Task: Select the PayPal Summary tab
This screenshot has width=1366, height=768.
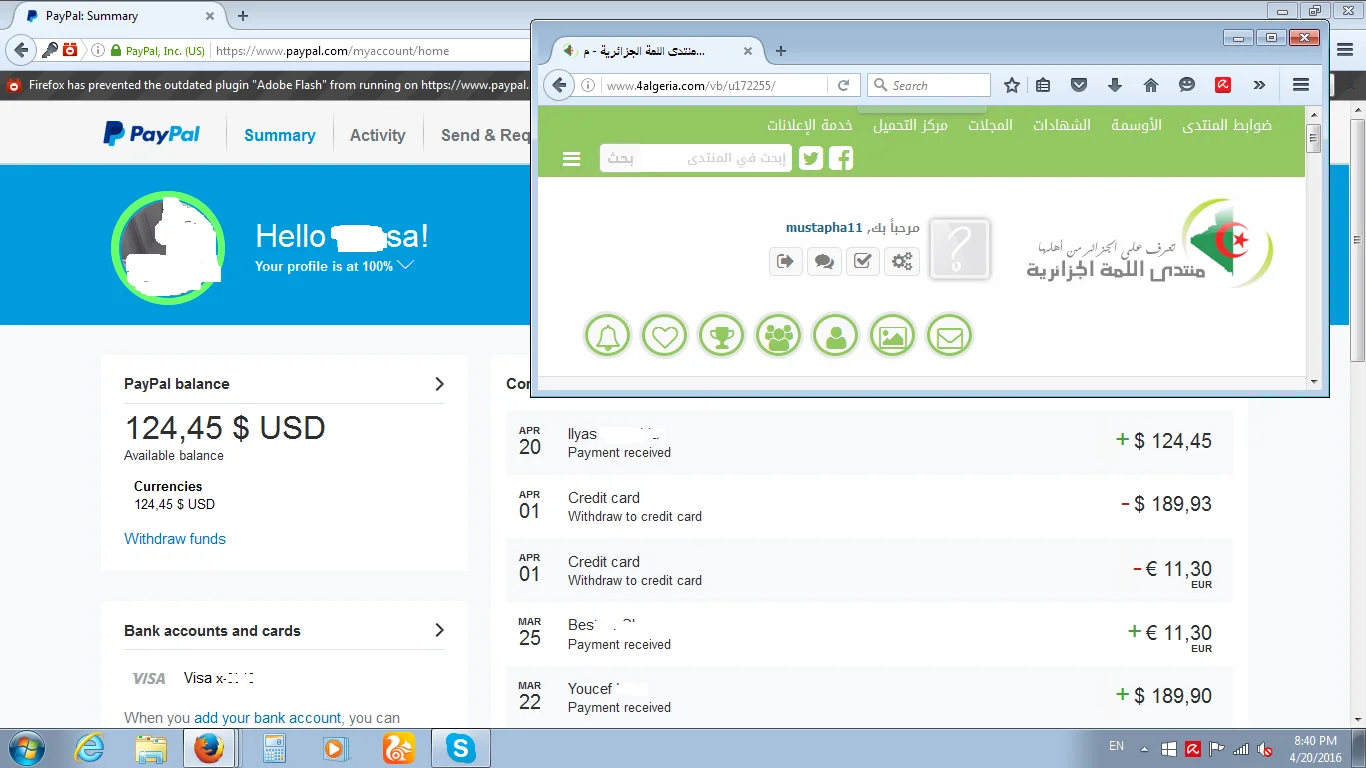Action: [279, 135]
